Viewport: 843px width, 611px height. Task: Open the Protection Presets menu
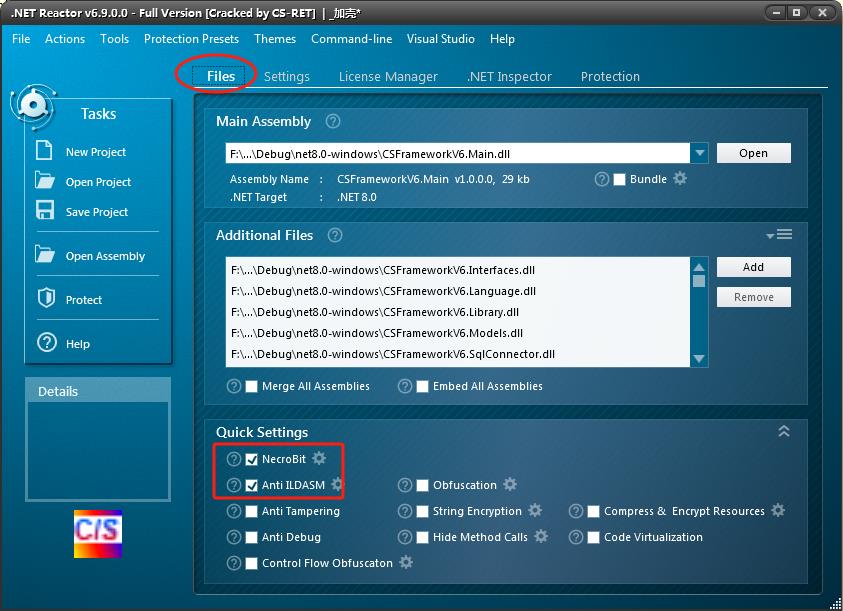pyautogui.click(x=191, y=39)
